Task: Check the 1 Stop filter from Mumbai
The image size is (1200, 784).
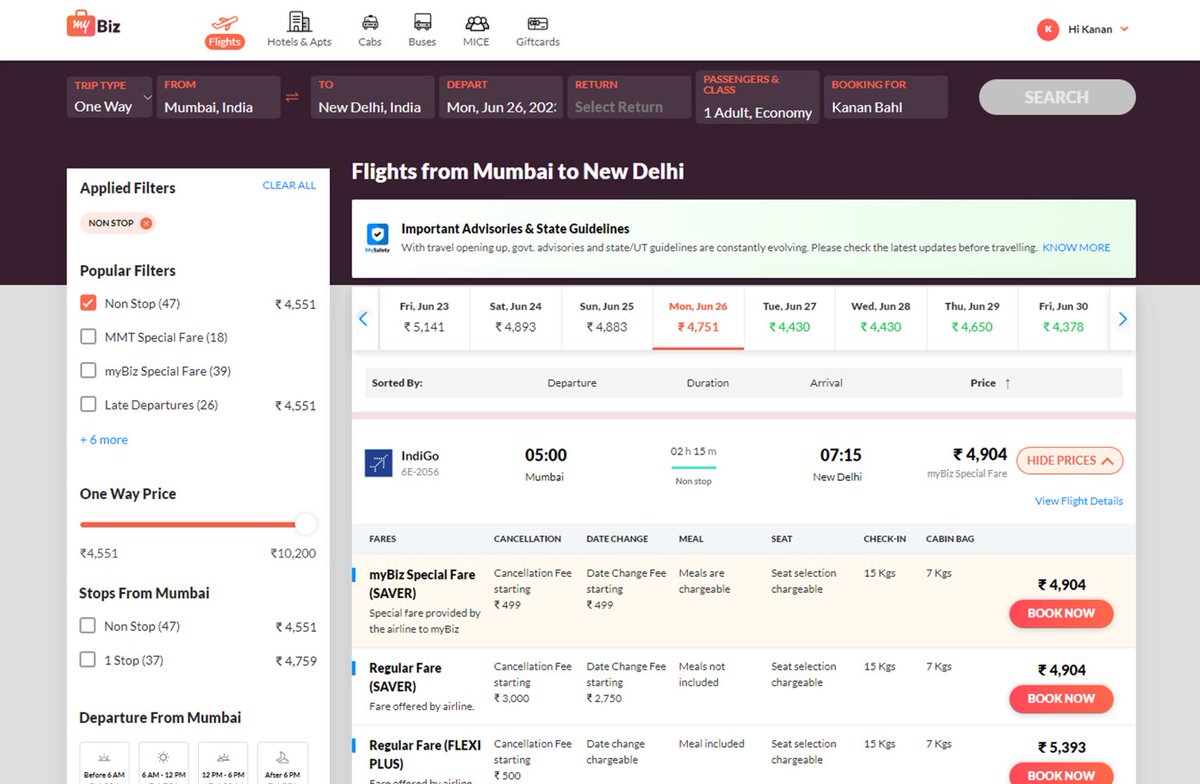Action: 88,660
